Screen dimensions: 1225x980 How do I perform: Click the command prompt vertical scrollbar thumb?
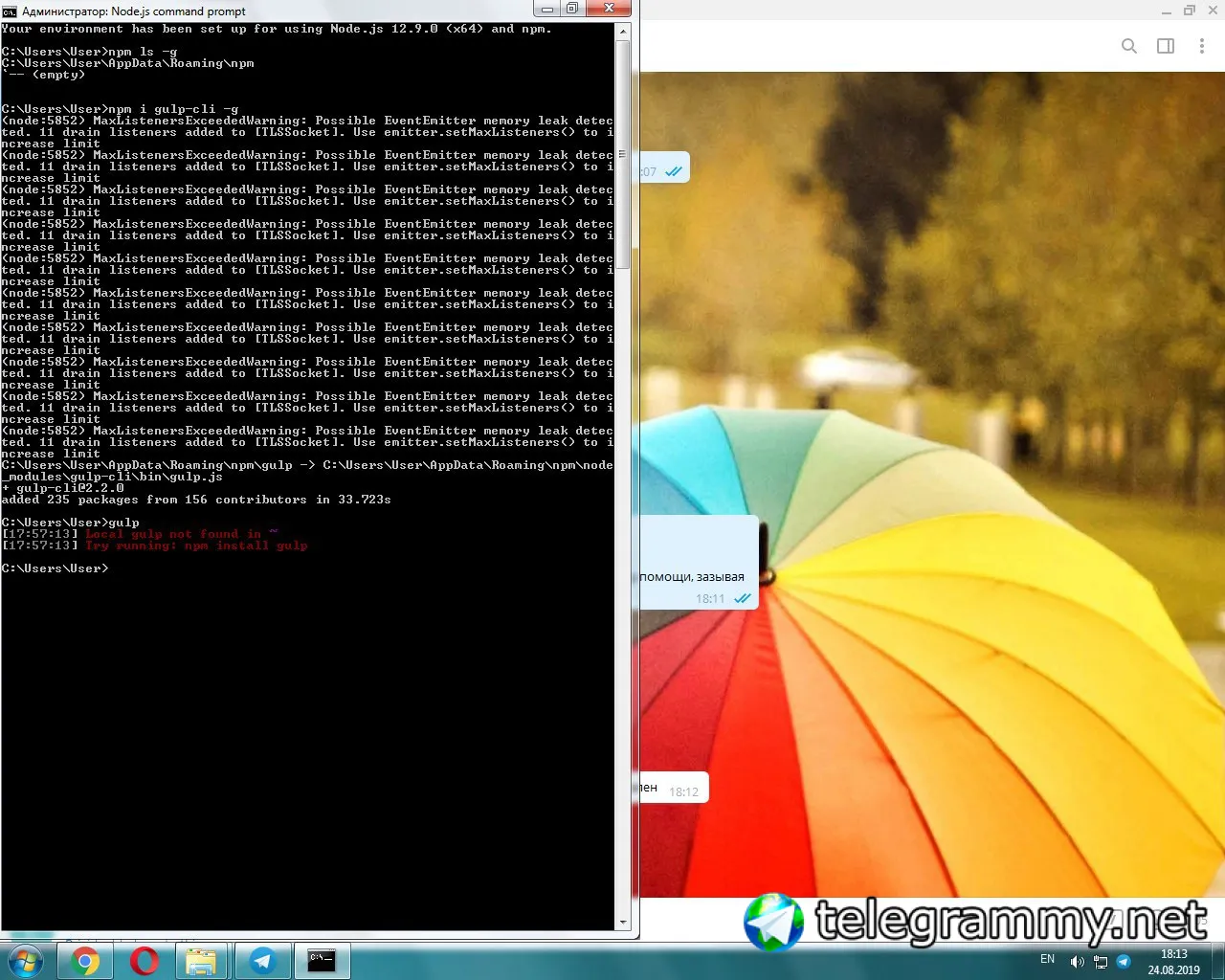(x=623, y=154)
